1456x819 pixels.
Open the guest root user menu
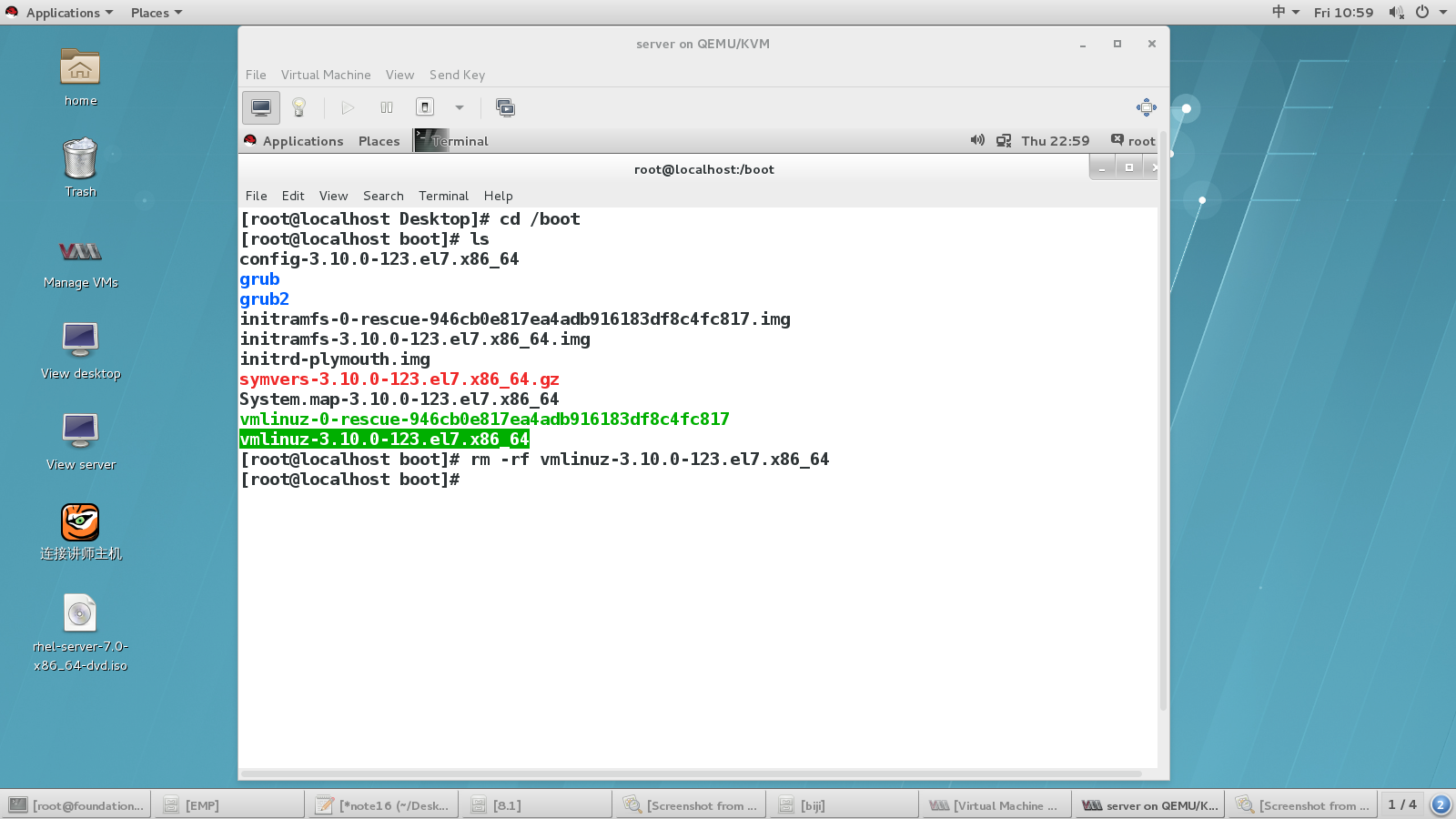1133,140
